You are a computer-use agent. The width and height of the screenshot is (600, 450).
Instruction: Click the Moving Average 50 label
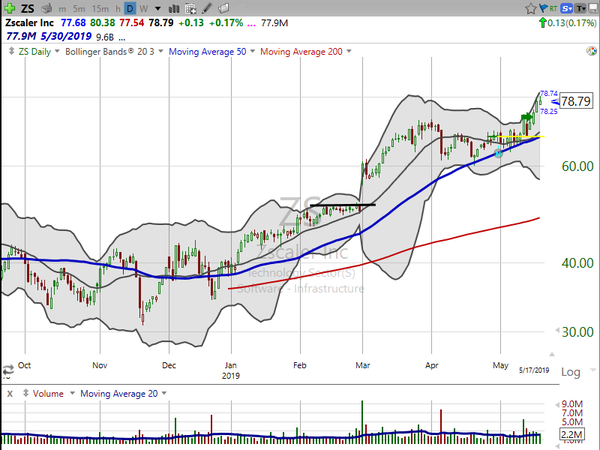pyautogui.click(x=207, y=52)
